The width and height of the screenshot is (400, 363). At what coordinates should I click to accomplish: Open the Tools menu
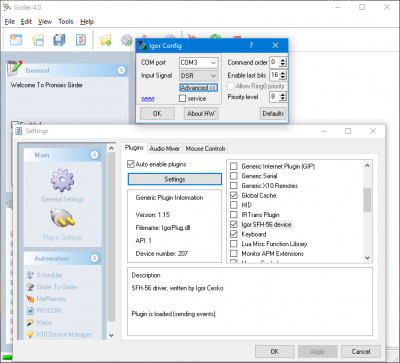pyautogui.click(x=66, y=22)
